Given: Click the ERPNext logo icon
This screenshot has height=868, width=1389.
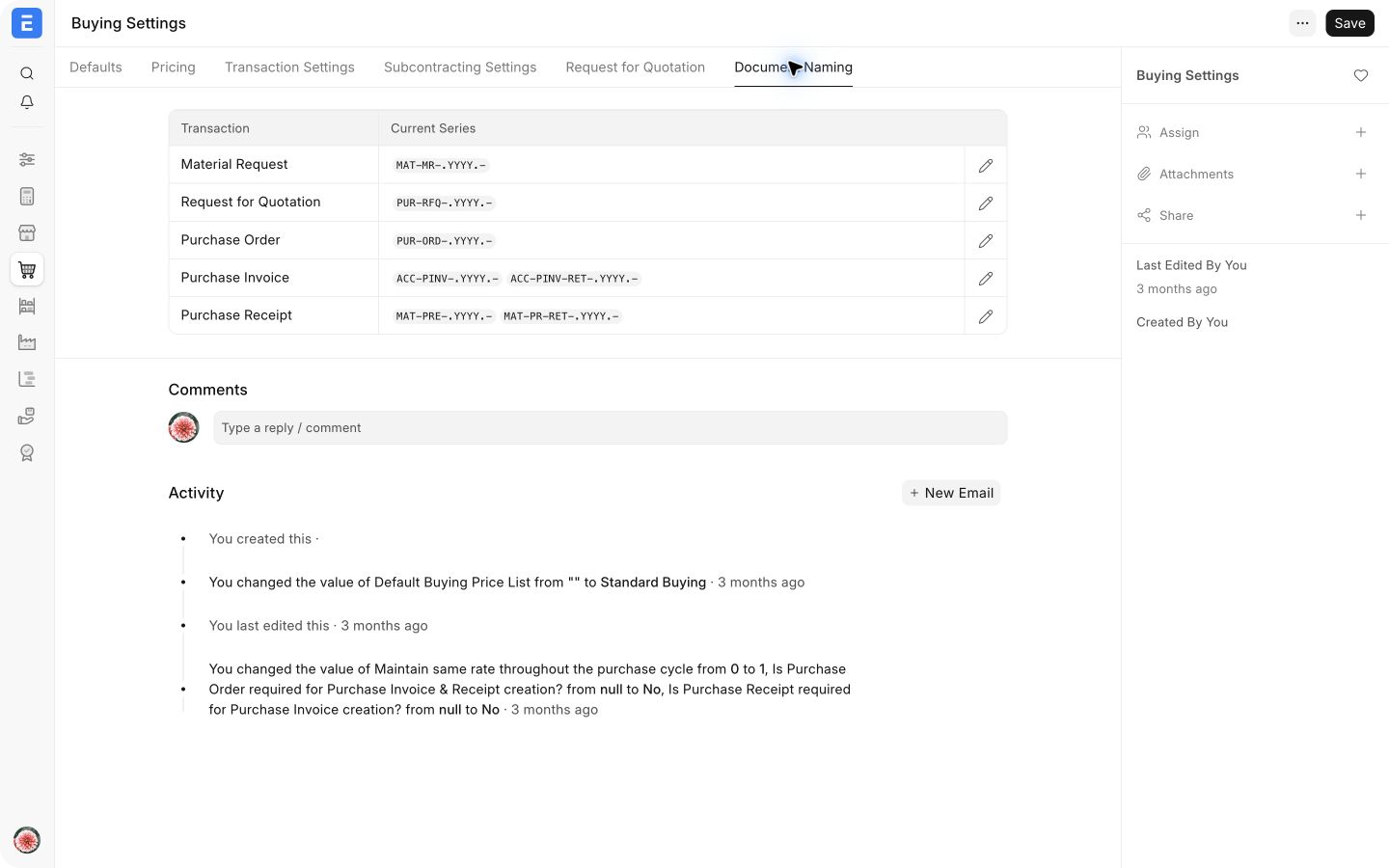Looking at the screenshot, I should click(x=27, y=23).
